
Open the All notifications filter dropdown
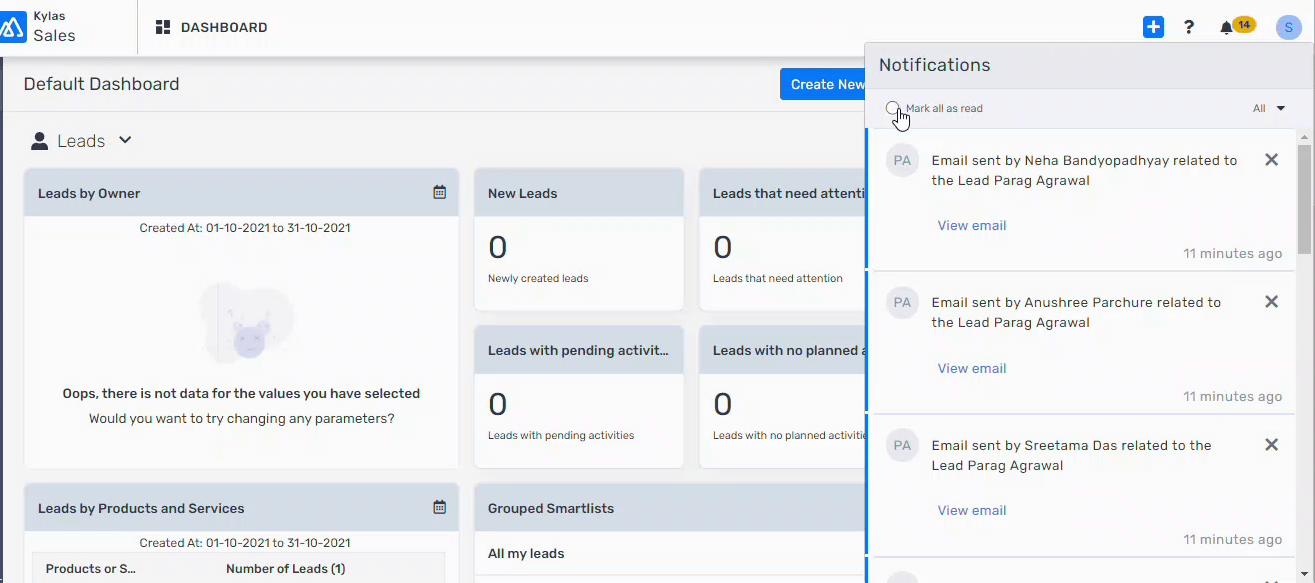pyautogui.click(x=1269, y=108)
